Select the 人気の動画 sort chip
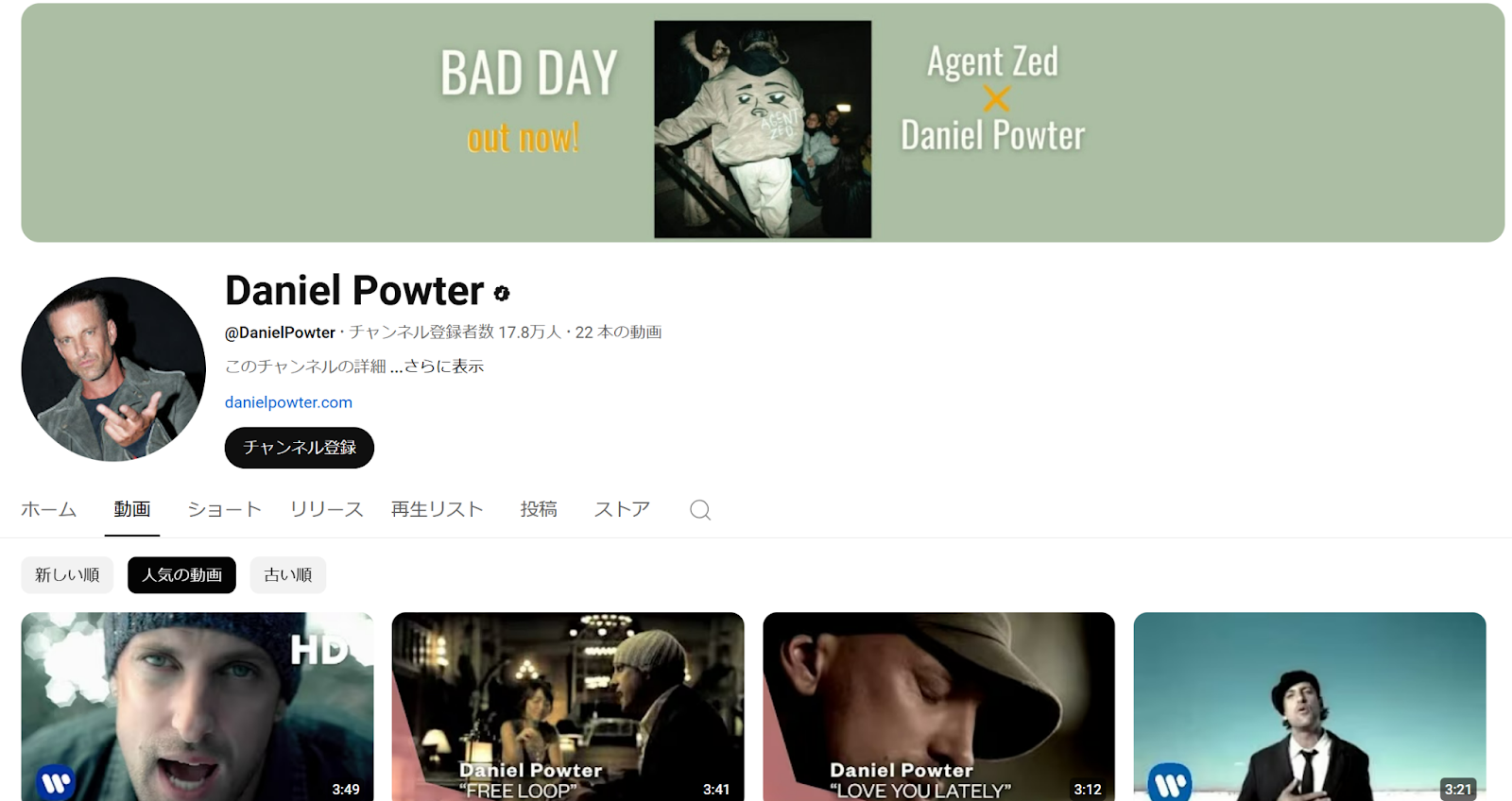 tap(181, 575)
